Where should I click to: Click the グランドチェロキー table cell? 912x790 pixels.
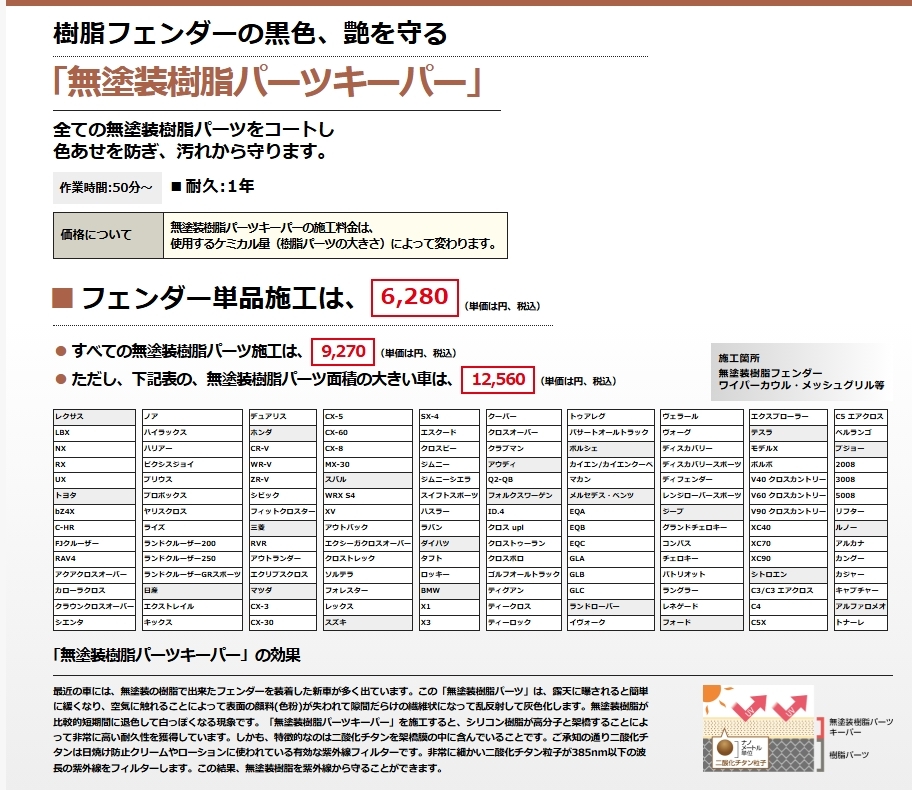pos(700,526)
